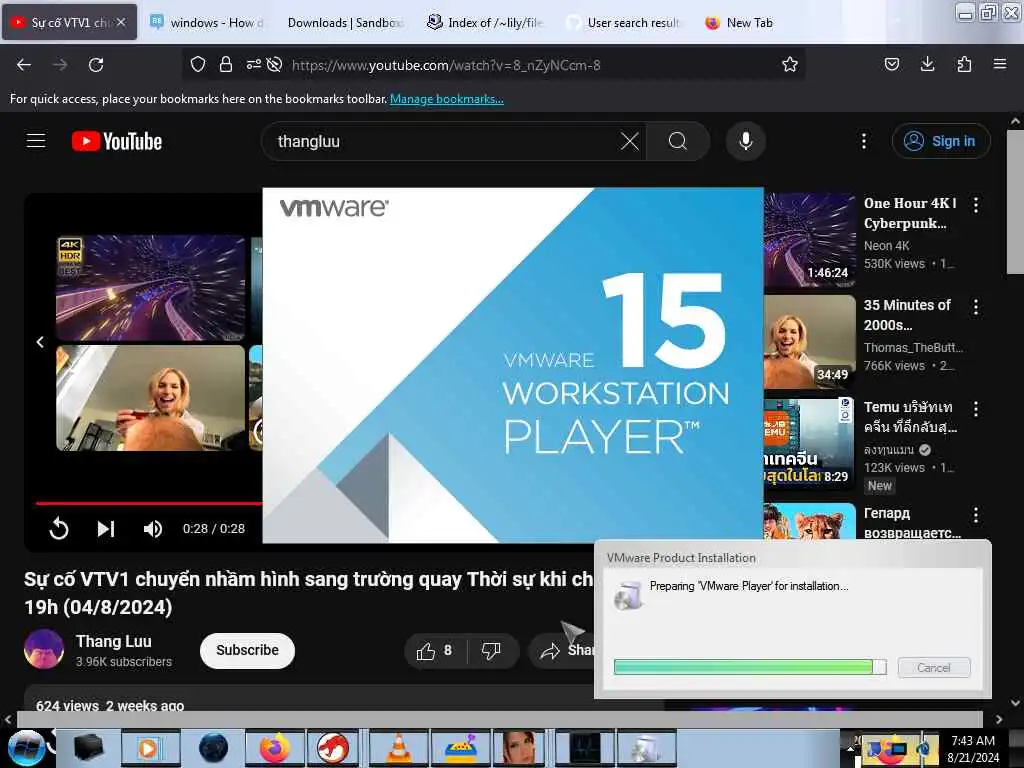
Task: Skip to the next video
Action: tap(106, 528)
